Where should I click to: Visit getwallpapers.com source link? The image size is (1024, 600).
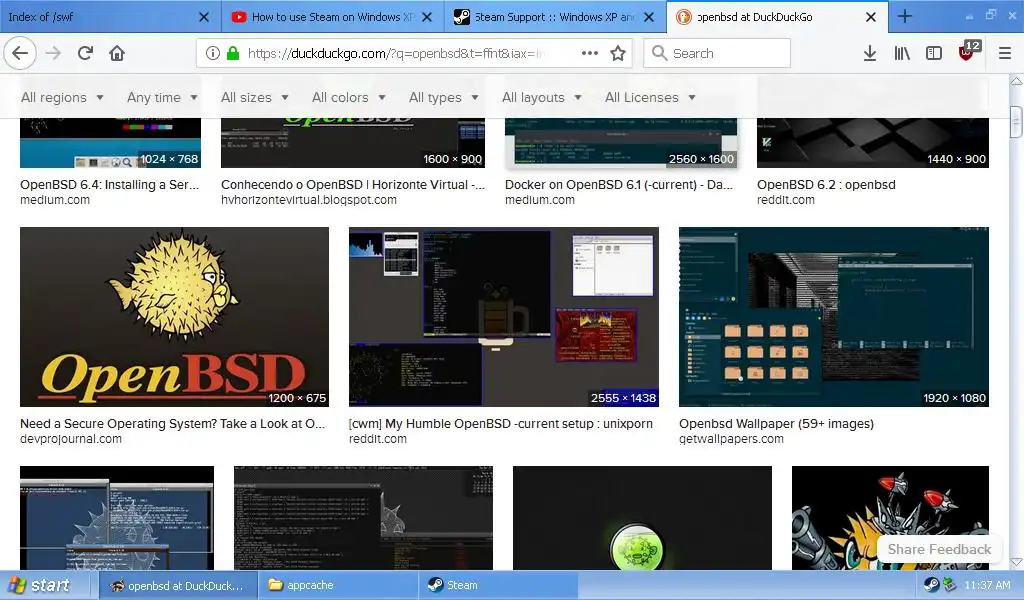tap(731, 439)
